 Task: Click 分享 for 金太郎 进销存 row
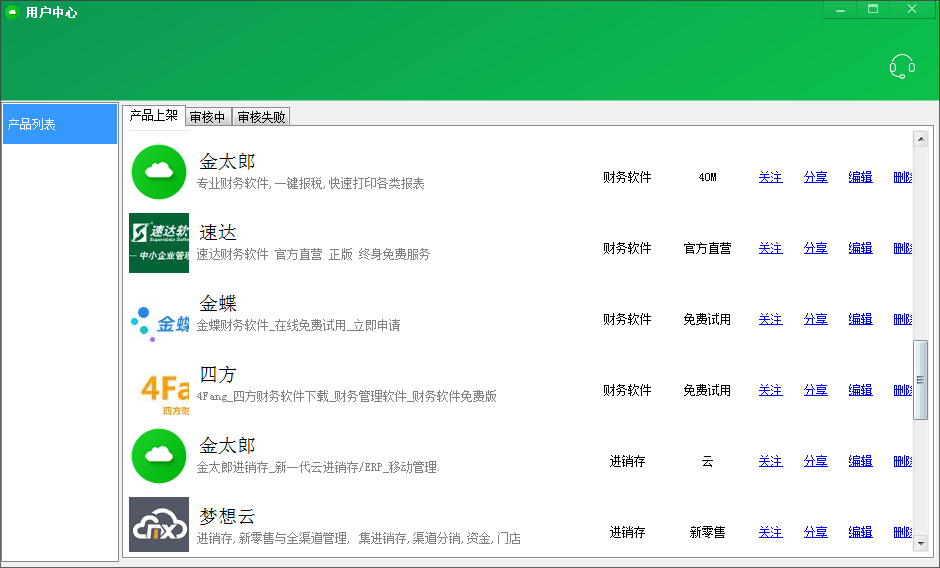815,461
